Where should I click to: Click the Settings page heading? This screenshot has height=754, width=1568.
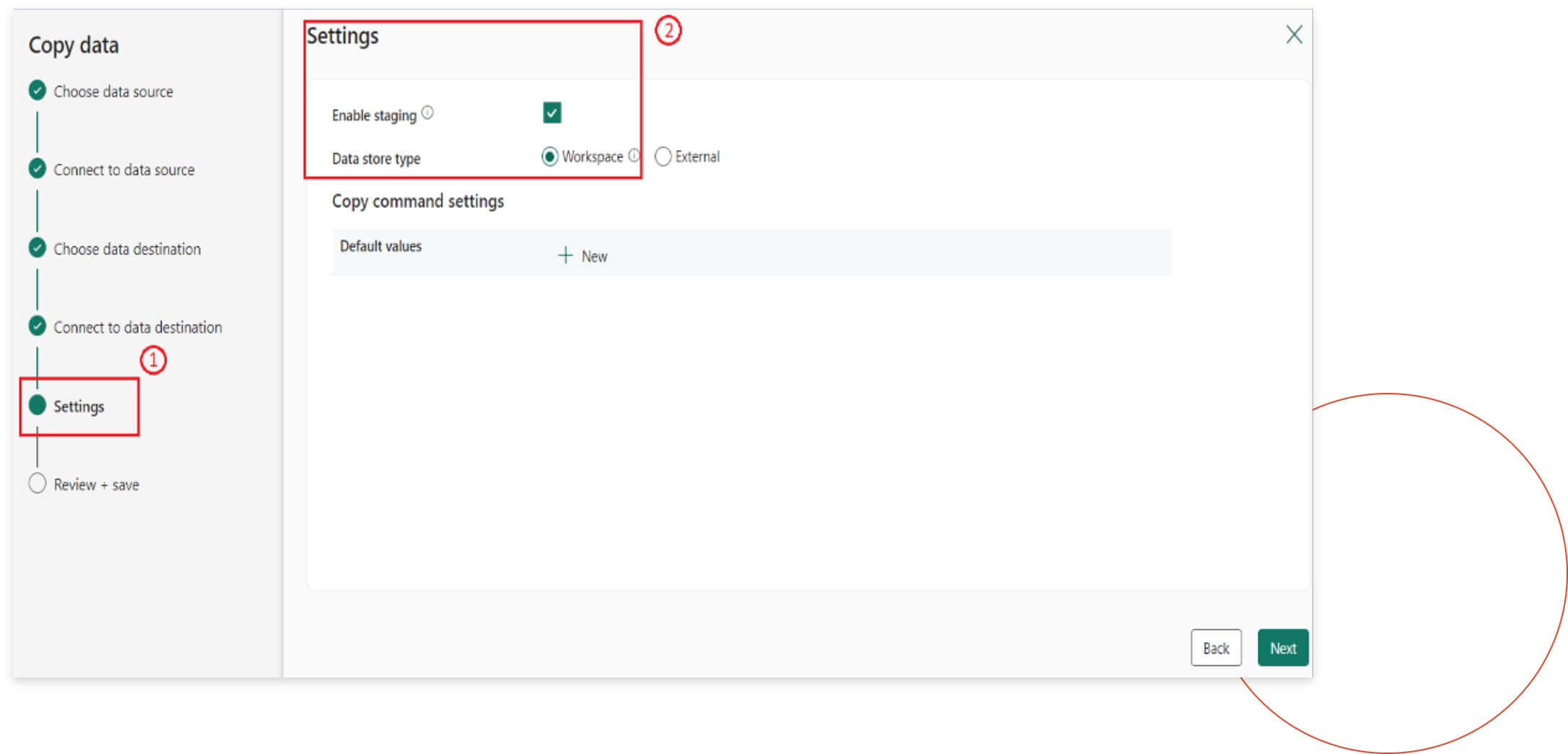click(x=342, y=36)
